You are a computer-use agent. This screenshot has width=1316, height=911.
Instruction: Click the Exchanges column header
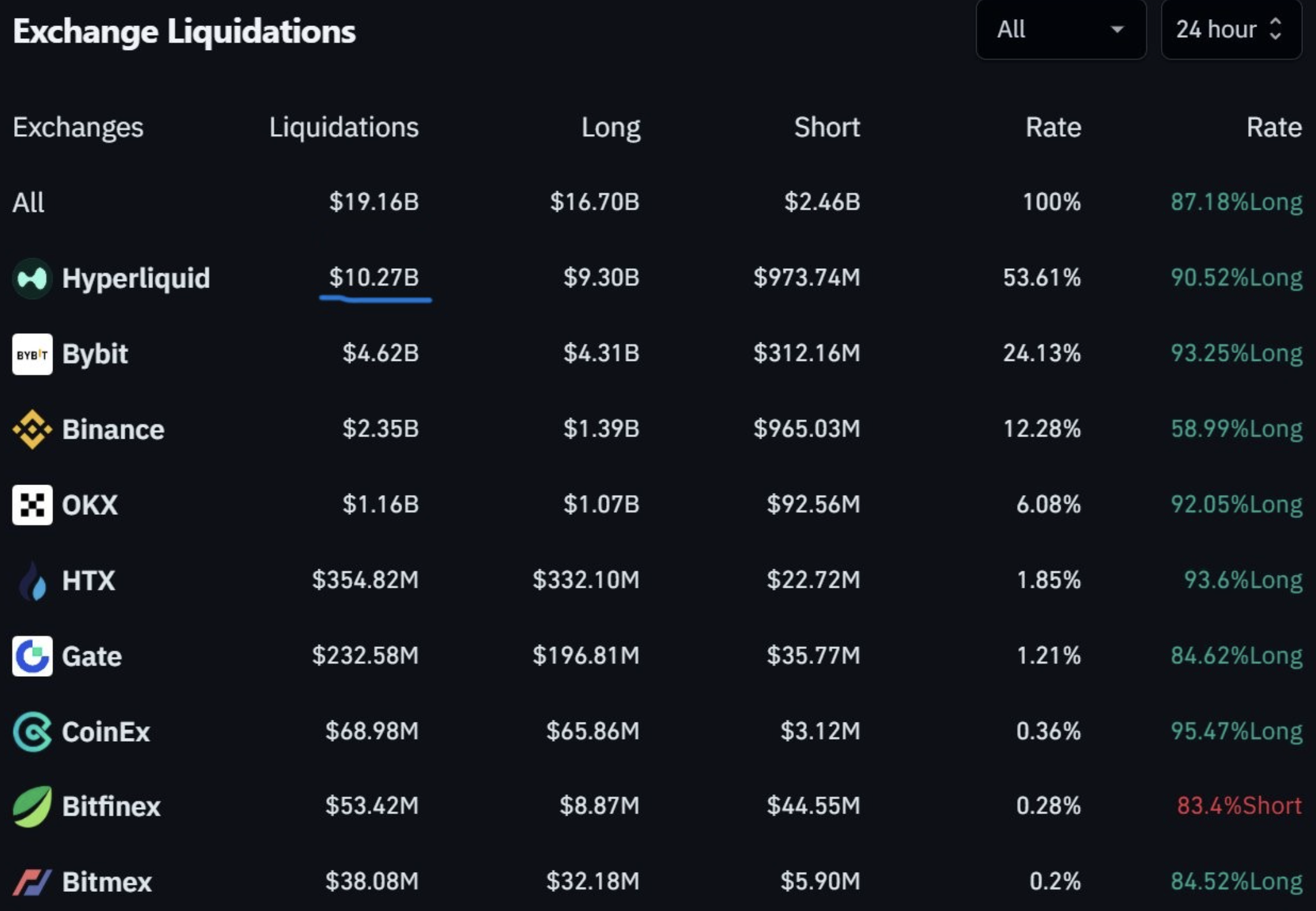[78, 127]
